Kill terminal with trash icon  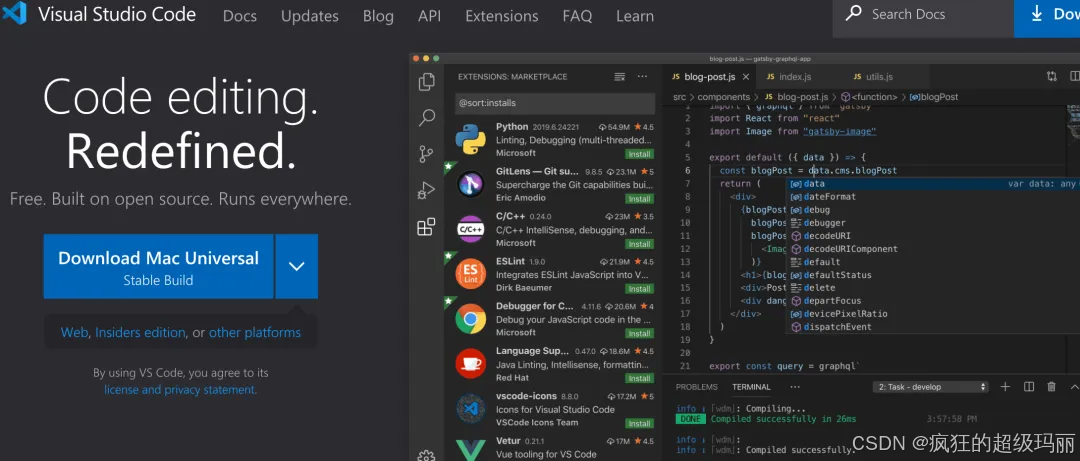pyautogui.click(x=1051, y=387)
